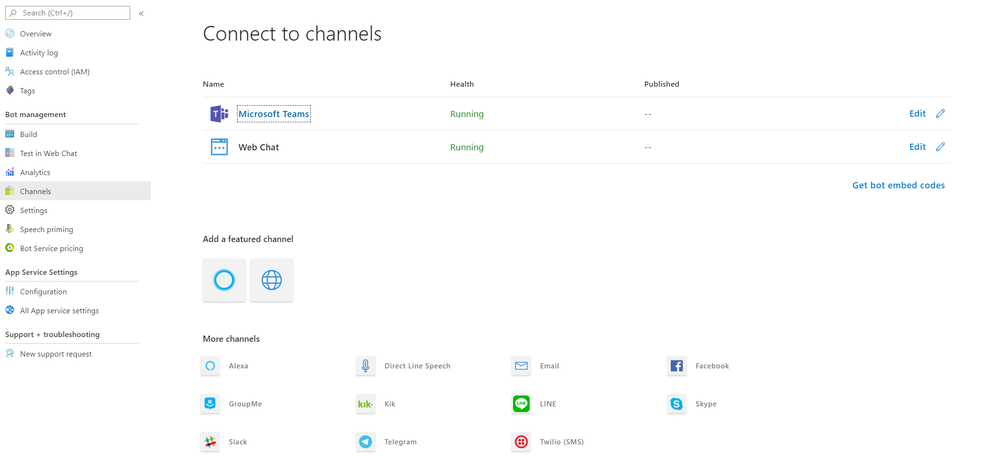The image size is (999, 466).
Task: Select the Telegram channel label
Action: point(401,442)
